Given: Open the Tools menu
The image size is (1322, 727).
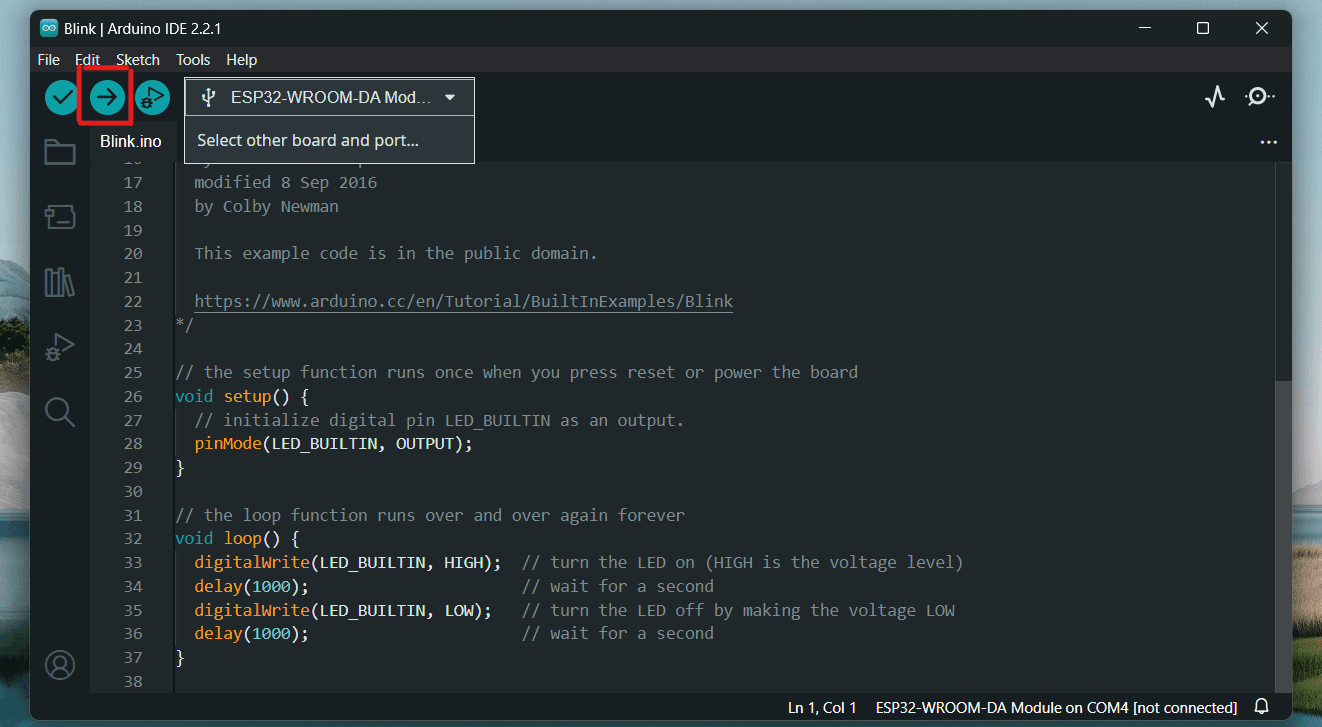Looking at the screenshot, I should coord(193,59).
